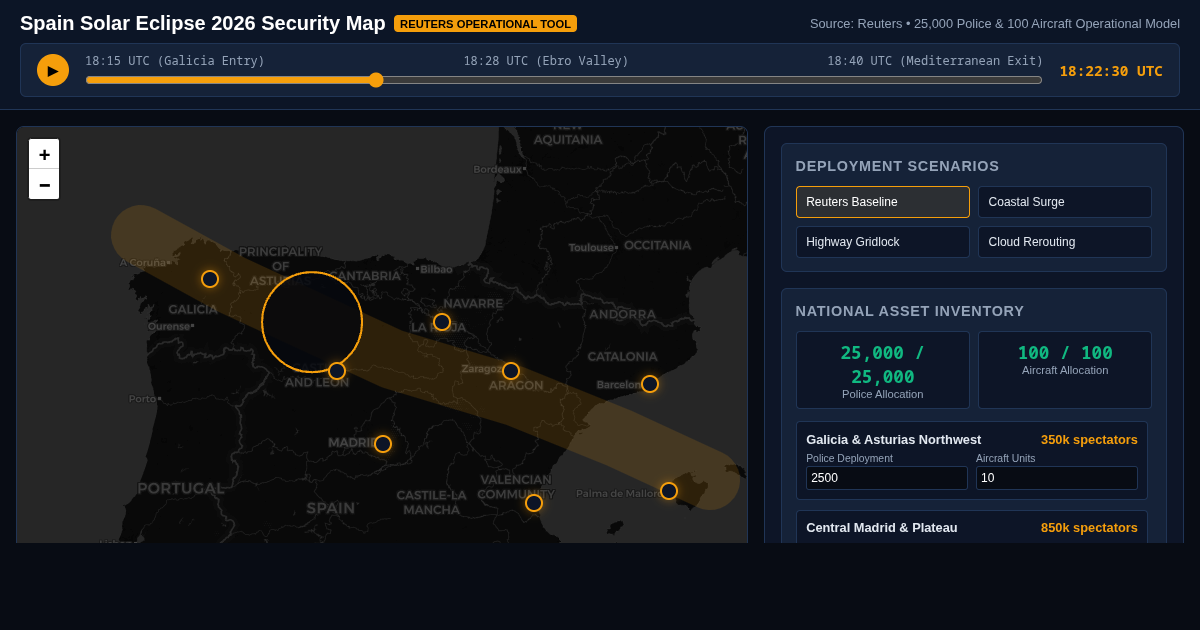Edit Galicia & Asturias Aircraft Units field
Screen dimensions: 1200x630
pyautogui.click(x=1057, y=478)
